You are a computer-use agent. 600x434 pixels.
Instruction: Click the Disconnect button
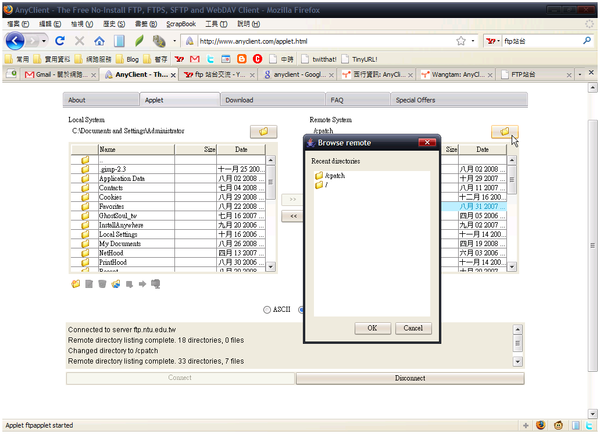(410, 378)
